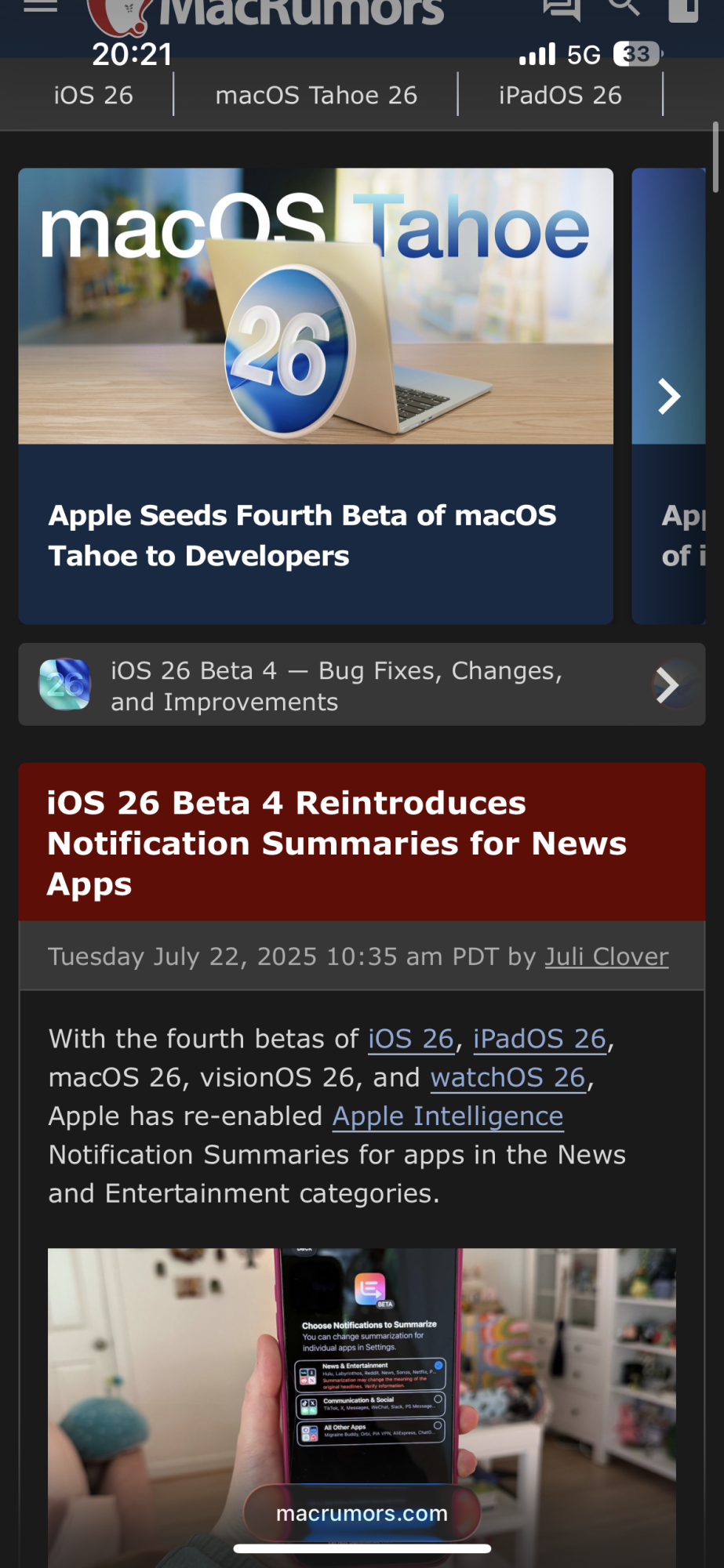Follow the Apple Intelligence link
This screenshot has width=724, height=1568.
(x=448, y=1116)
